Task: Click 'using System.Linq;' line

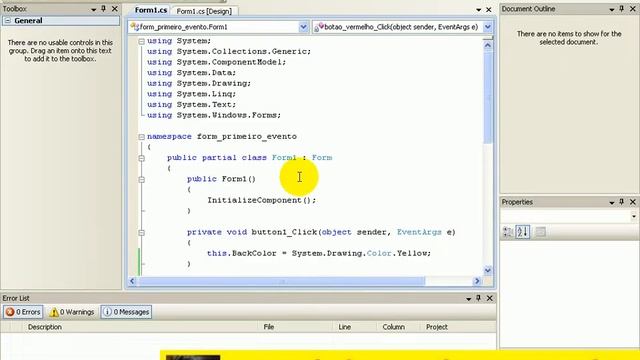Action: (x=191, y=94)
